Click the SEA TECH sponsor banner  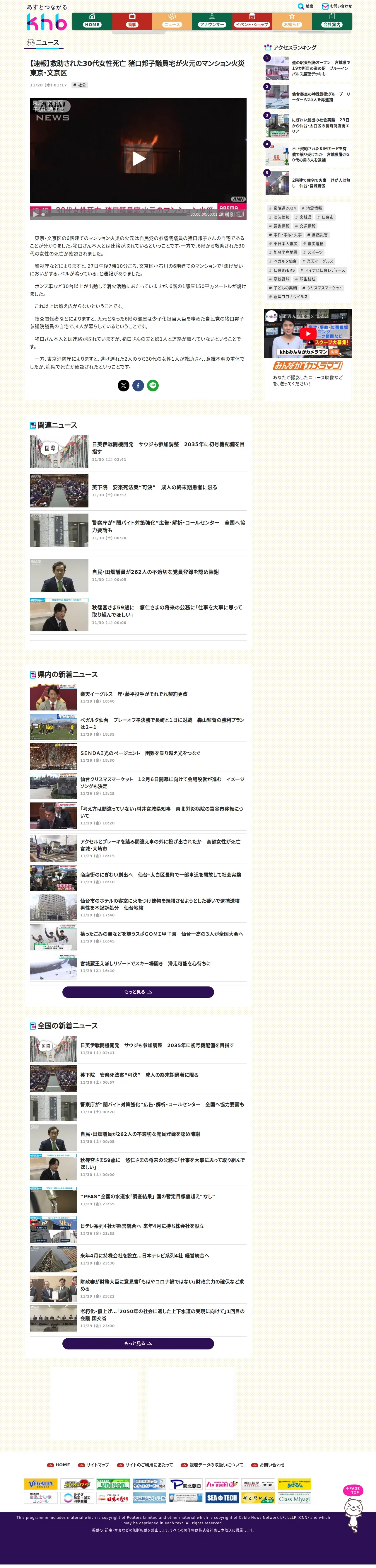coord(222,1498)
